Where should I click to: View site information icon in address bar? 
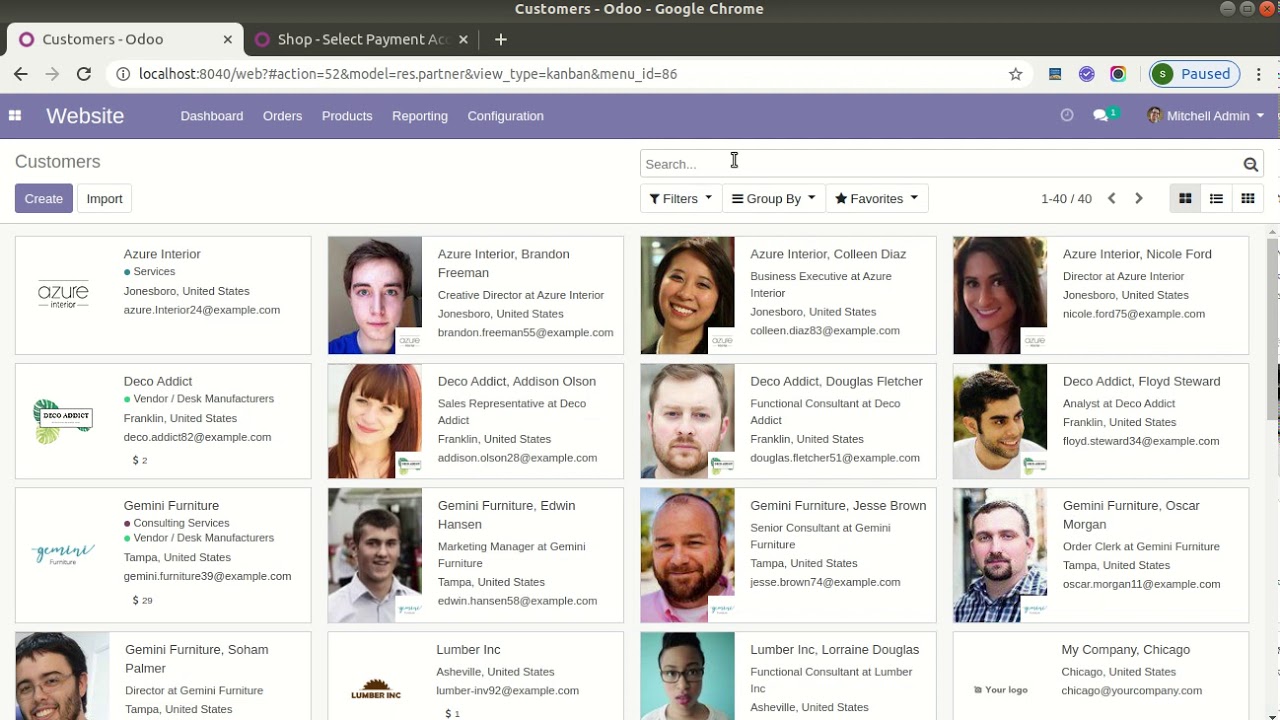pos(122,74)
